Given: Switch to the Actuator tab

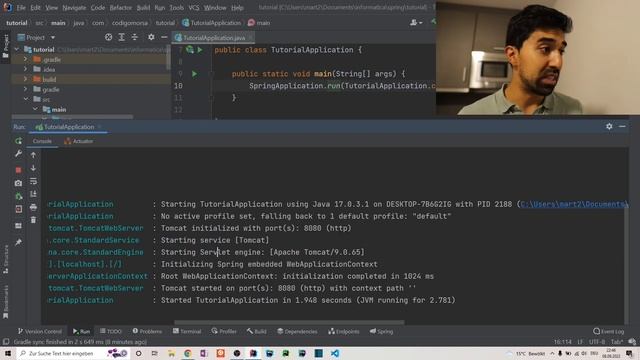Looking at the screenshot, I should [79, 141].
